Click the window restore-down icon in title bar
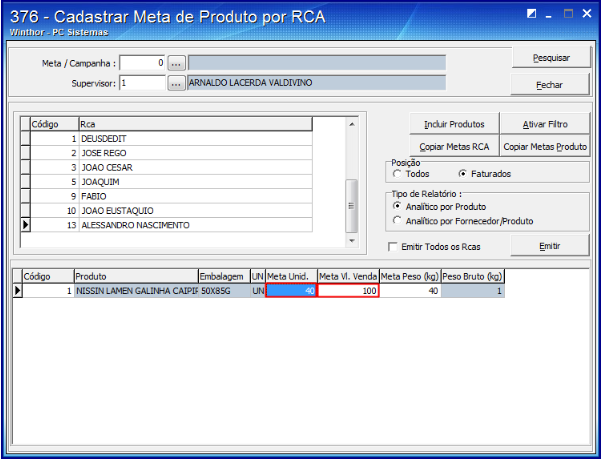The image size is (602, 461). (x=531, y=14)
